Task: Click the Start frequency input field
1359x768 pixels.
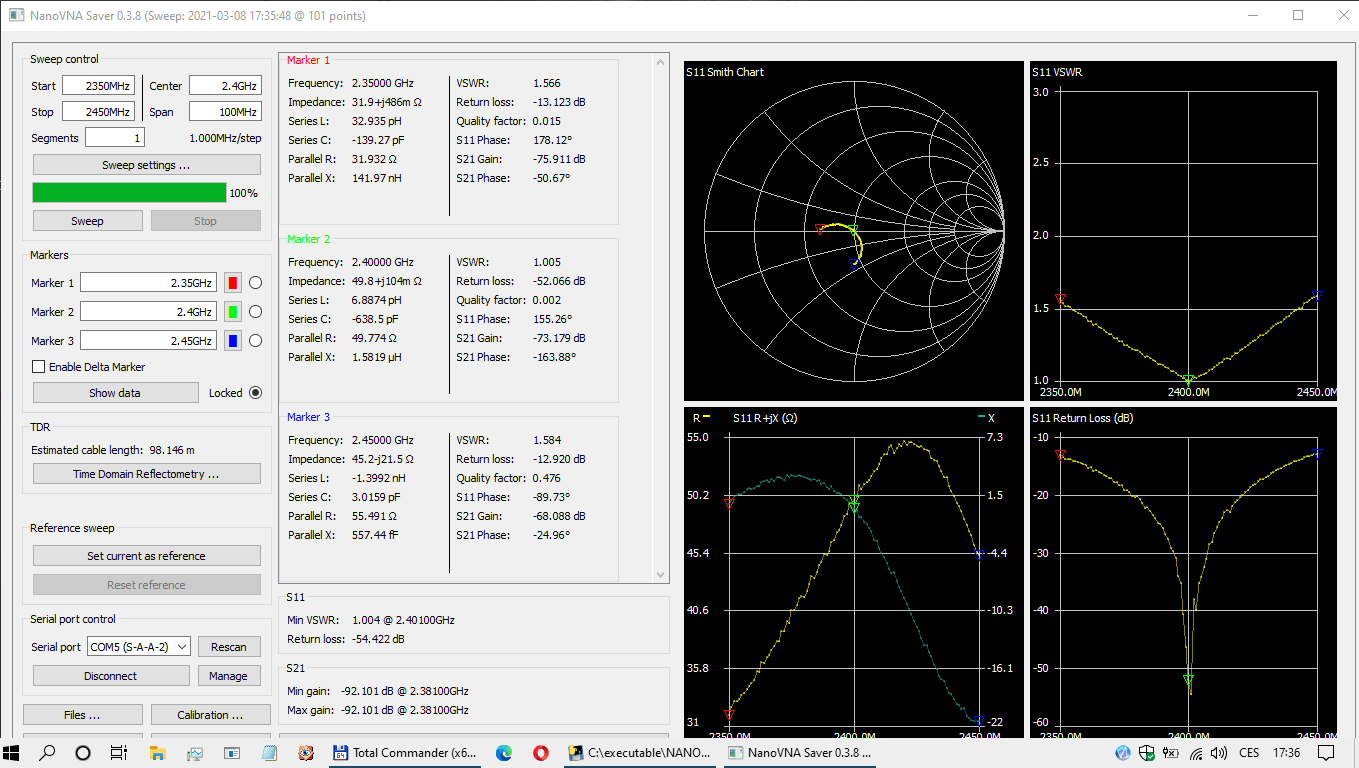Action: tap(99, 86)
